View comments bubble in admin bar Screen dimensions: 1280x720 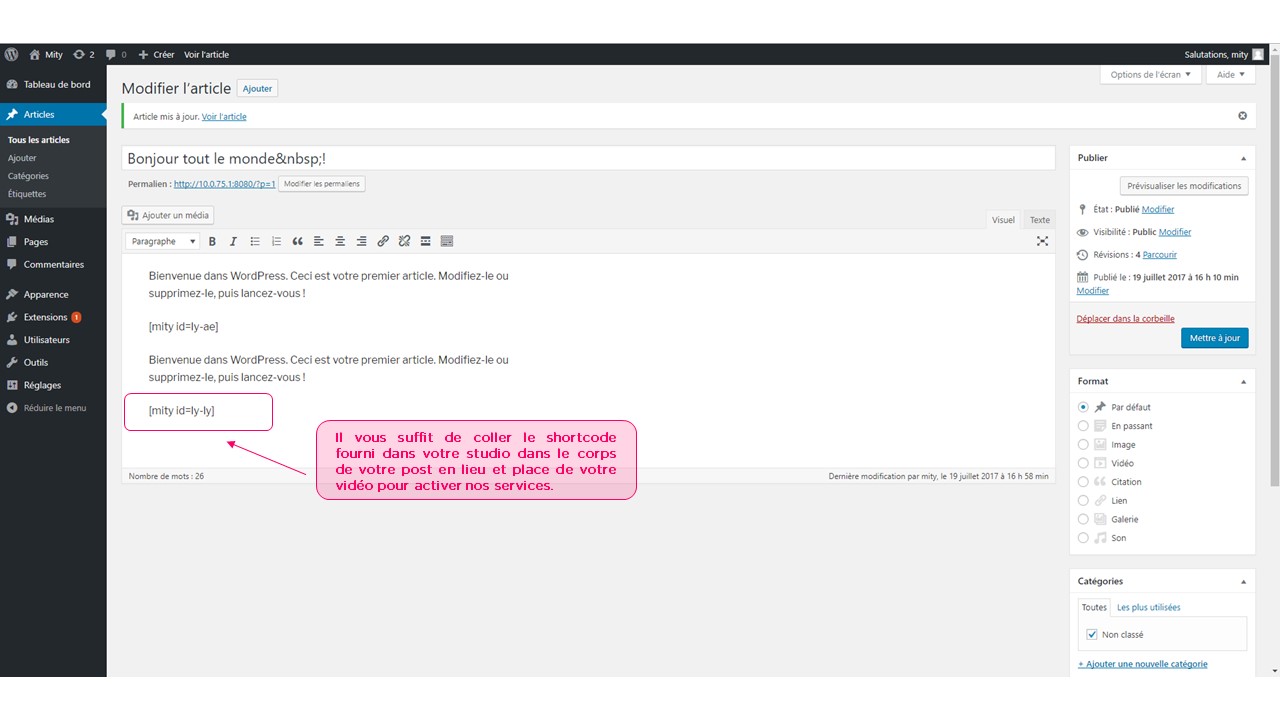(x=116, y=54)
